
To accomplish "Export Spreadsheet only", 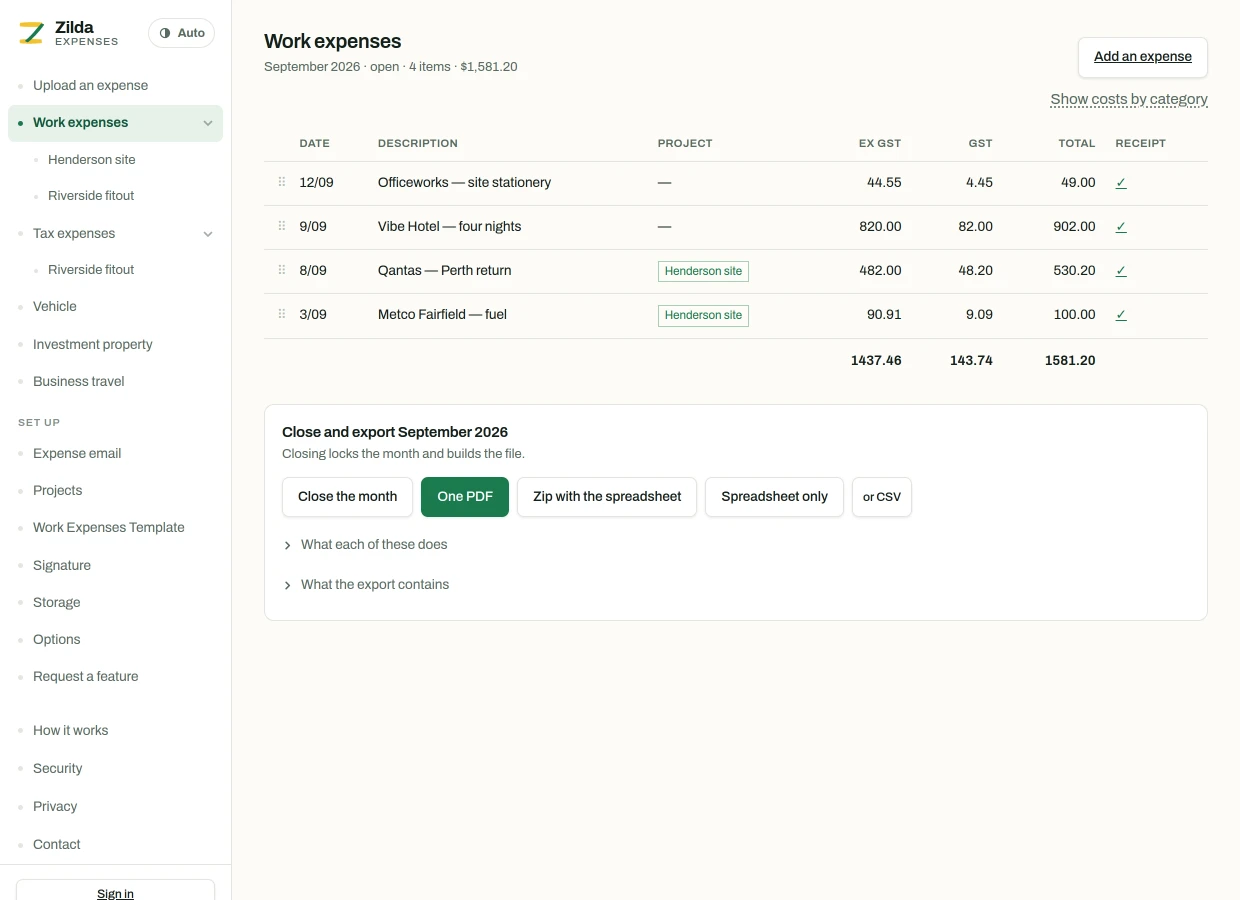I will pyautogui.click(x=775, y=497).
